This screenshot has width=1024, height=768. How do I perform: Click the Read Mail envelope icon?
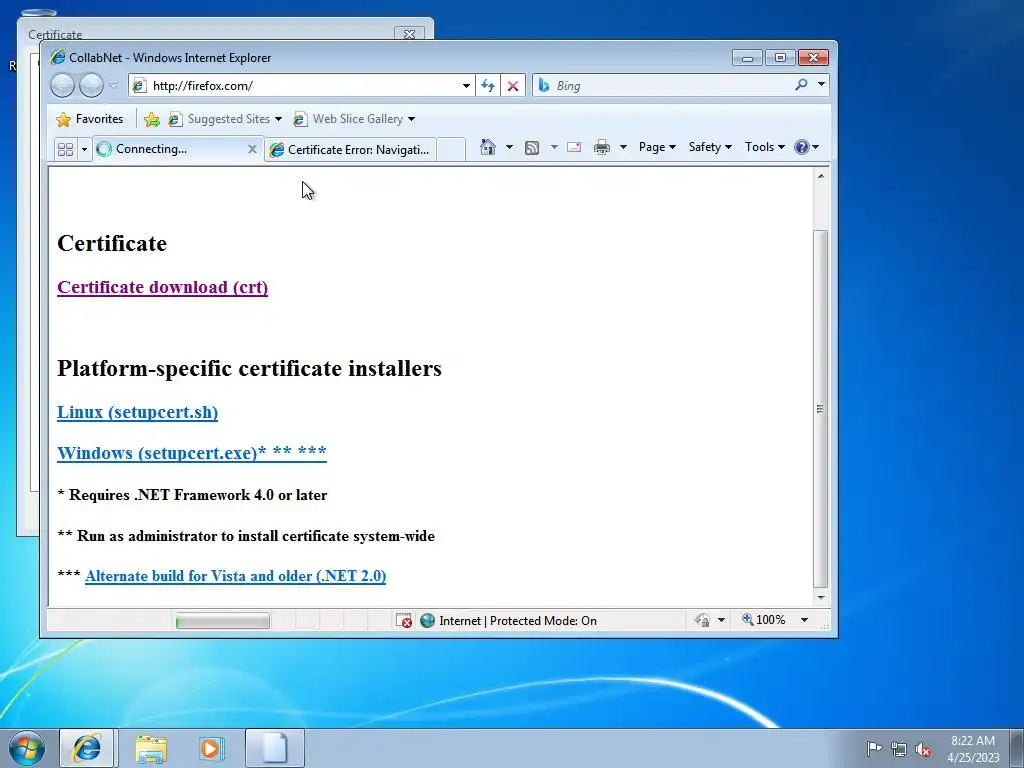pyautogui.click(x=574, y=147)
